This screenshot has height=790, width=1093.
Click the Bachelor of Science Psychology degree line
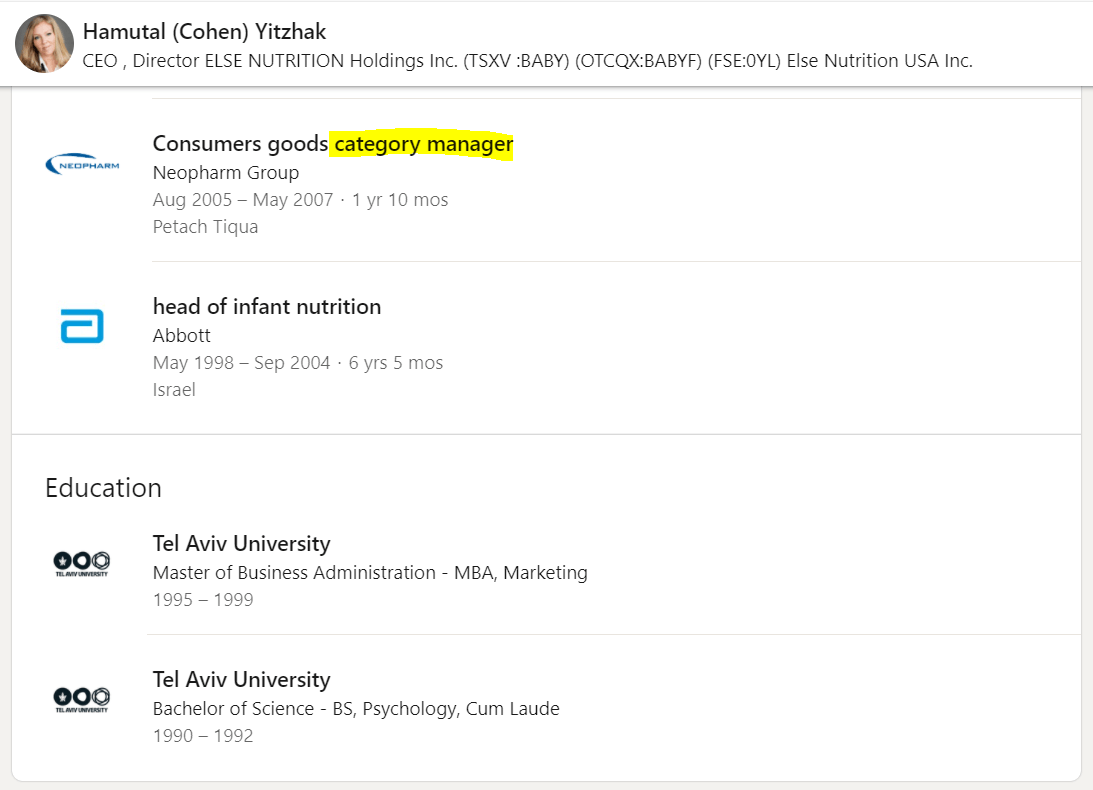(x=356, y=709)
